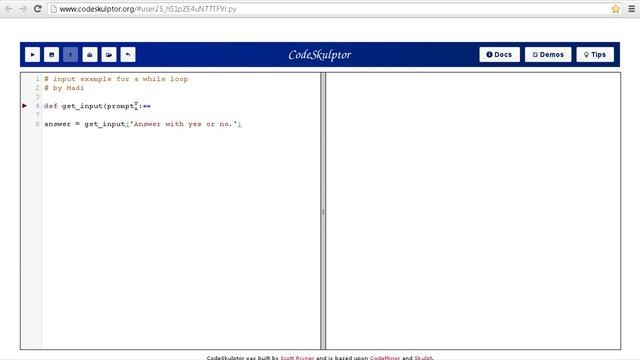Bookmark this page with the star icon
This screenshot has width=640, height=360.
pos(616,9)
